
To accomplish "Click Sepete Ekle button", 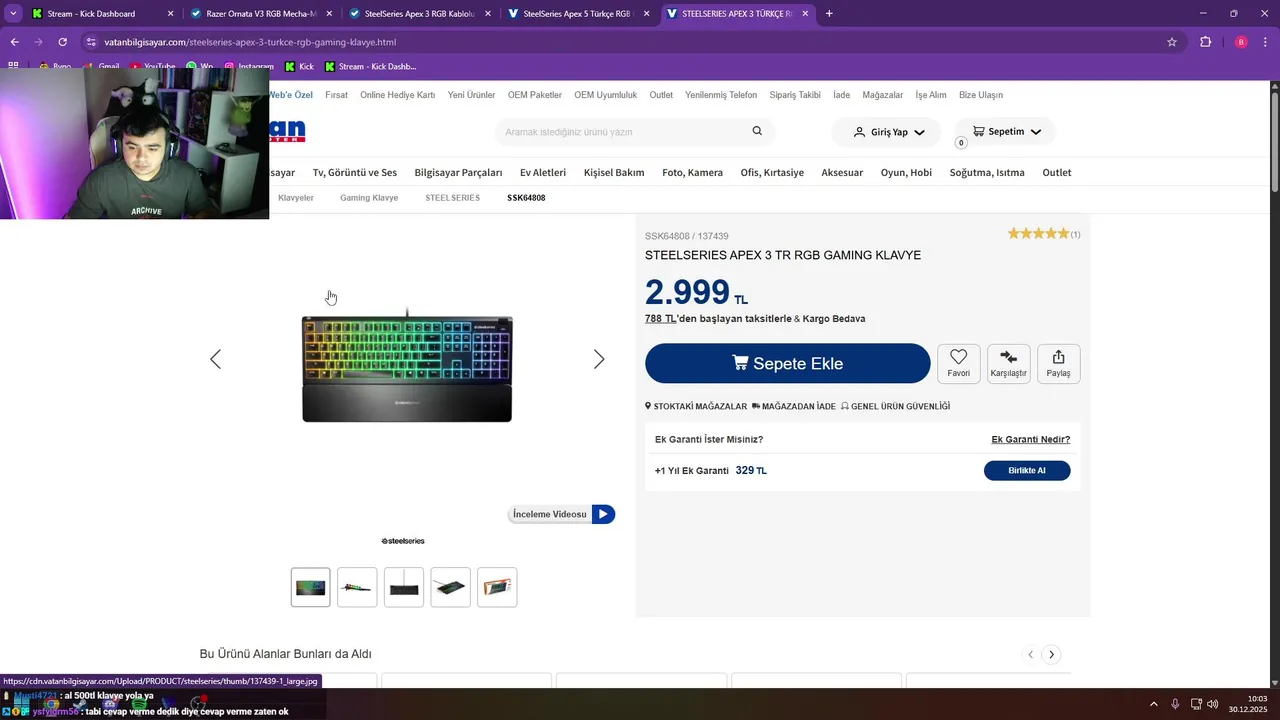I will point(788,363).
